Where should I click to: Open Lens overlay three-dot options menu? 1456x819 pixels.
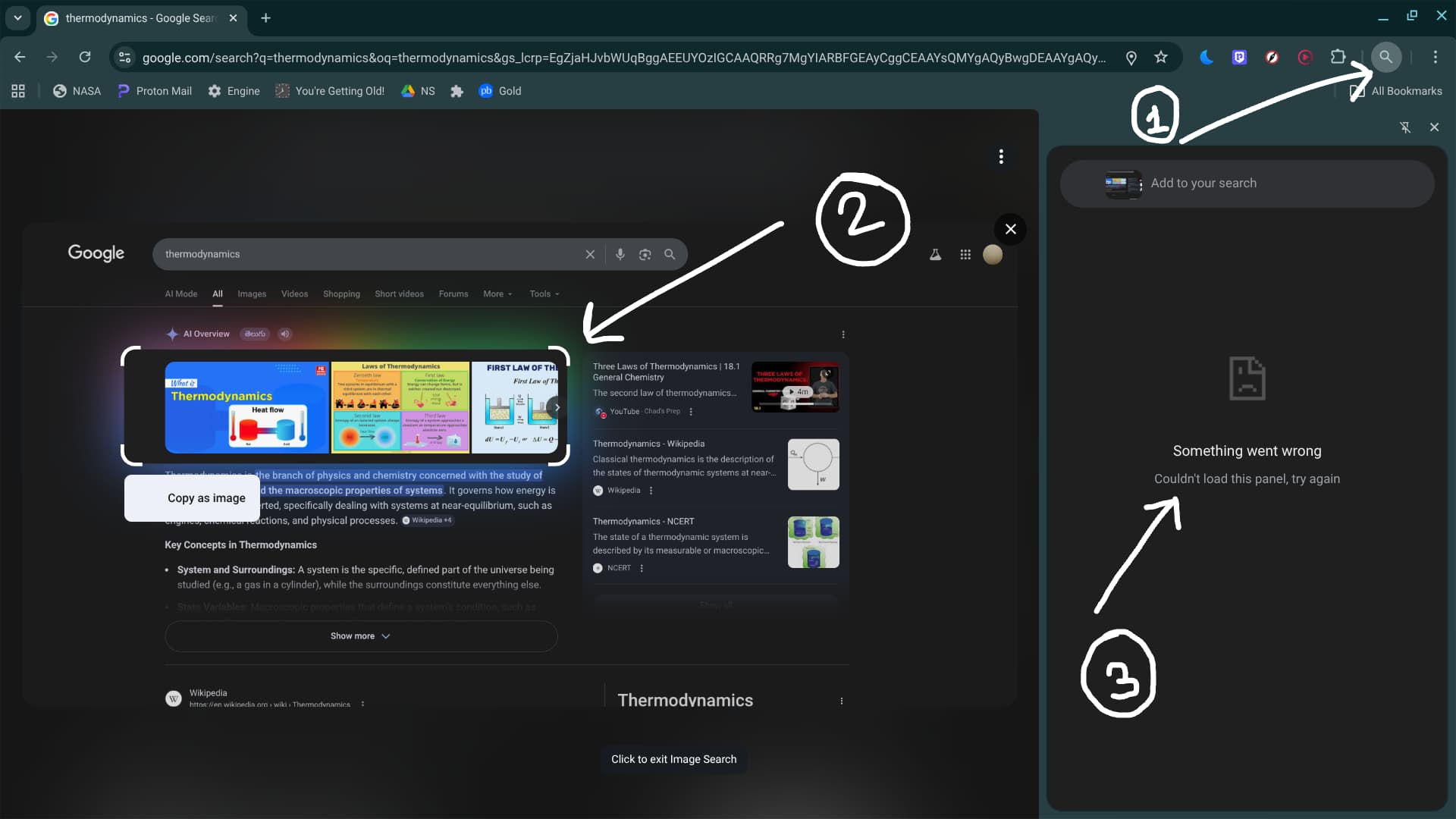click(x=1001, y=156)
